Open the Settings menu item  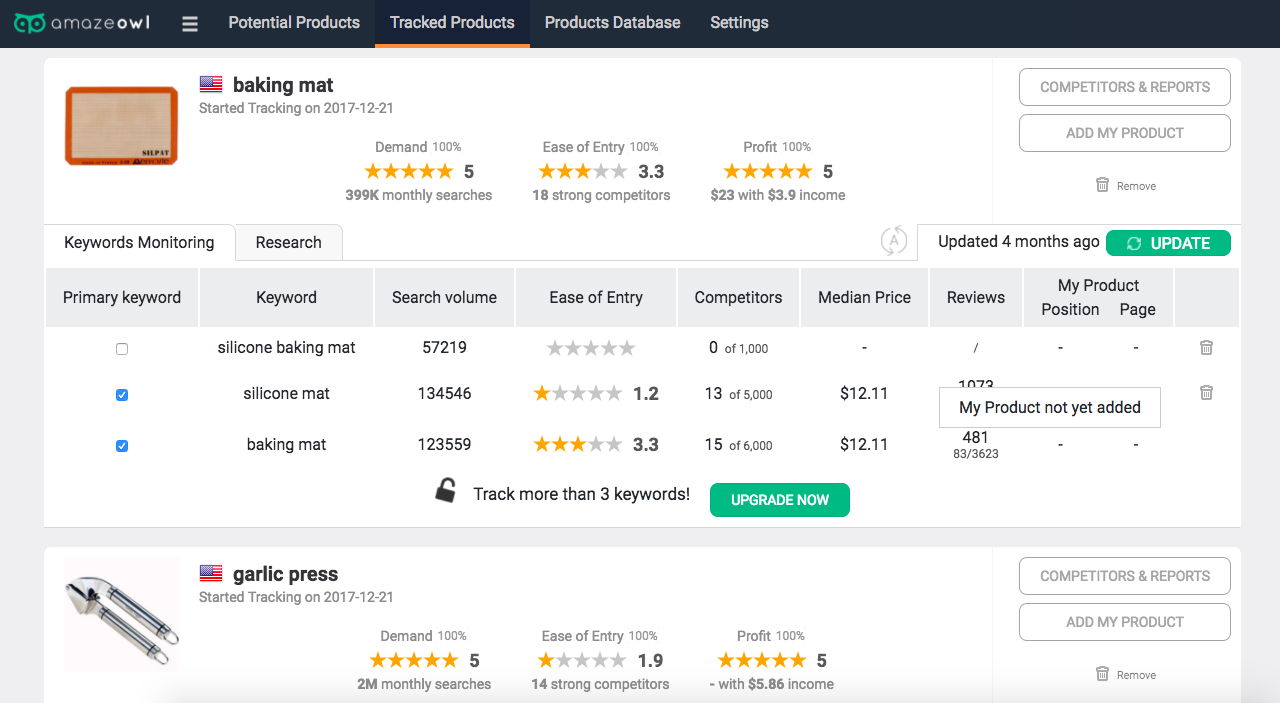click(739, 23)
